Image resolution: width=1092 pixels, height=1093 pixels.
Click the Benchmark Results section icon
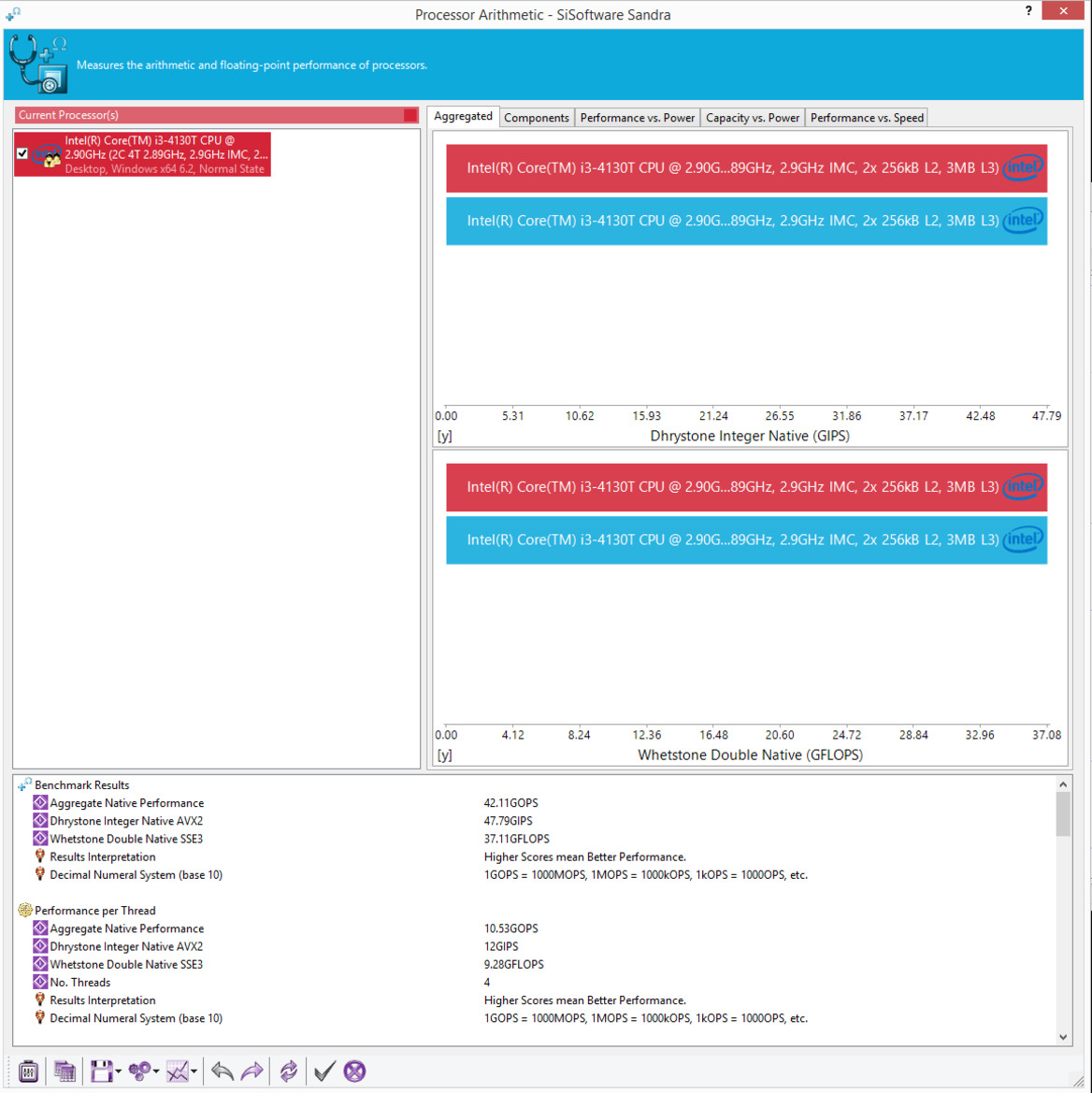click(24, 784)
